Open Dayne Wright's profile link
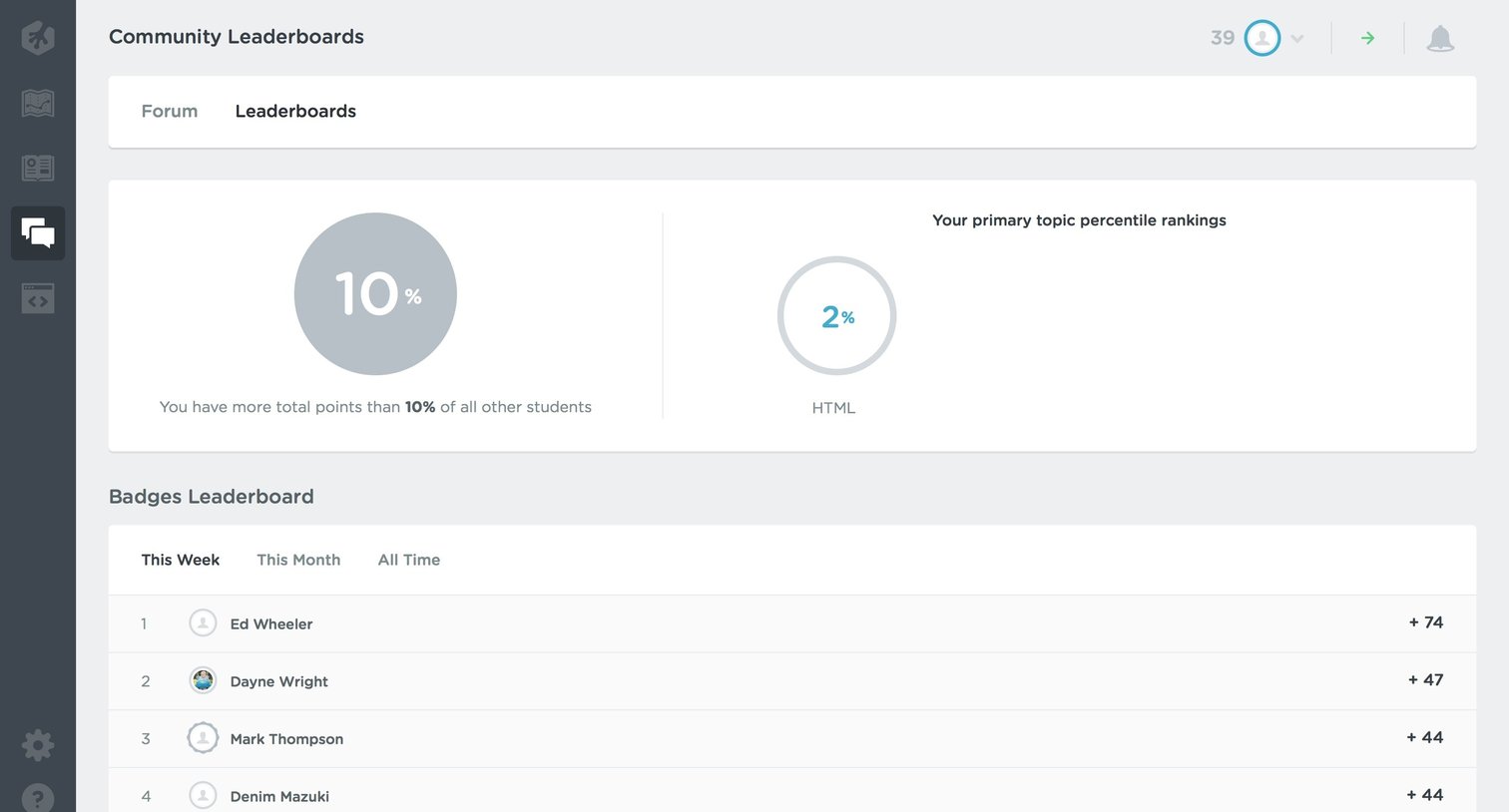 (x=279, y=681)
